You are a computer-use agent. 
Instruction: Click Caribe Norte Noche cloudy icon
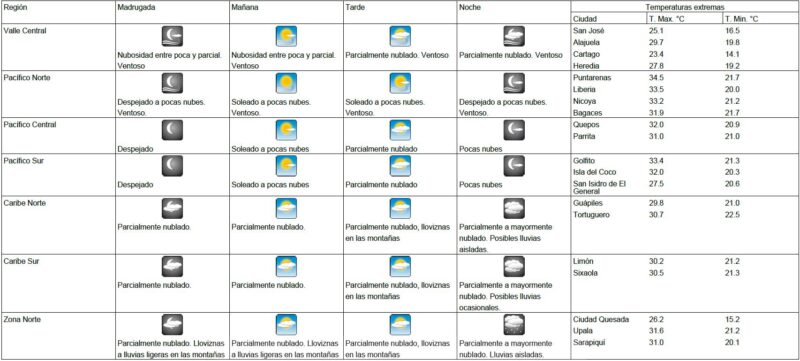(514, 209)
